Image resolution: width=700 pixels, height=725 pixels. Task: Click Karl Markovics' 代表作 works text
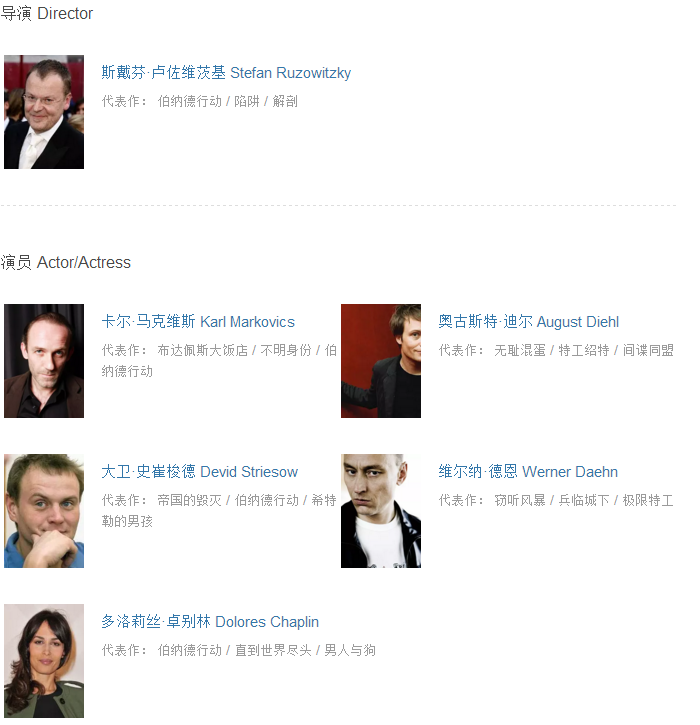pyautogui.click(x=219, y=361)
